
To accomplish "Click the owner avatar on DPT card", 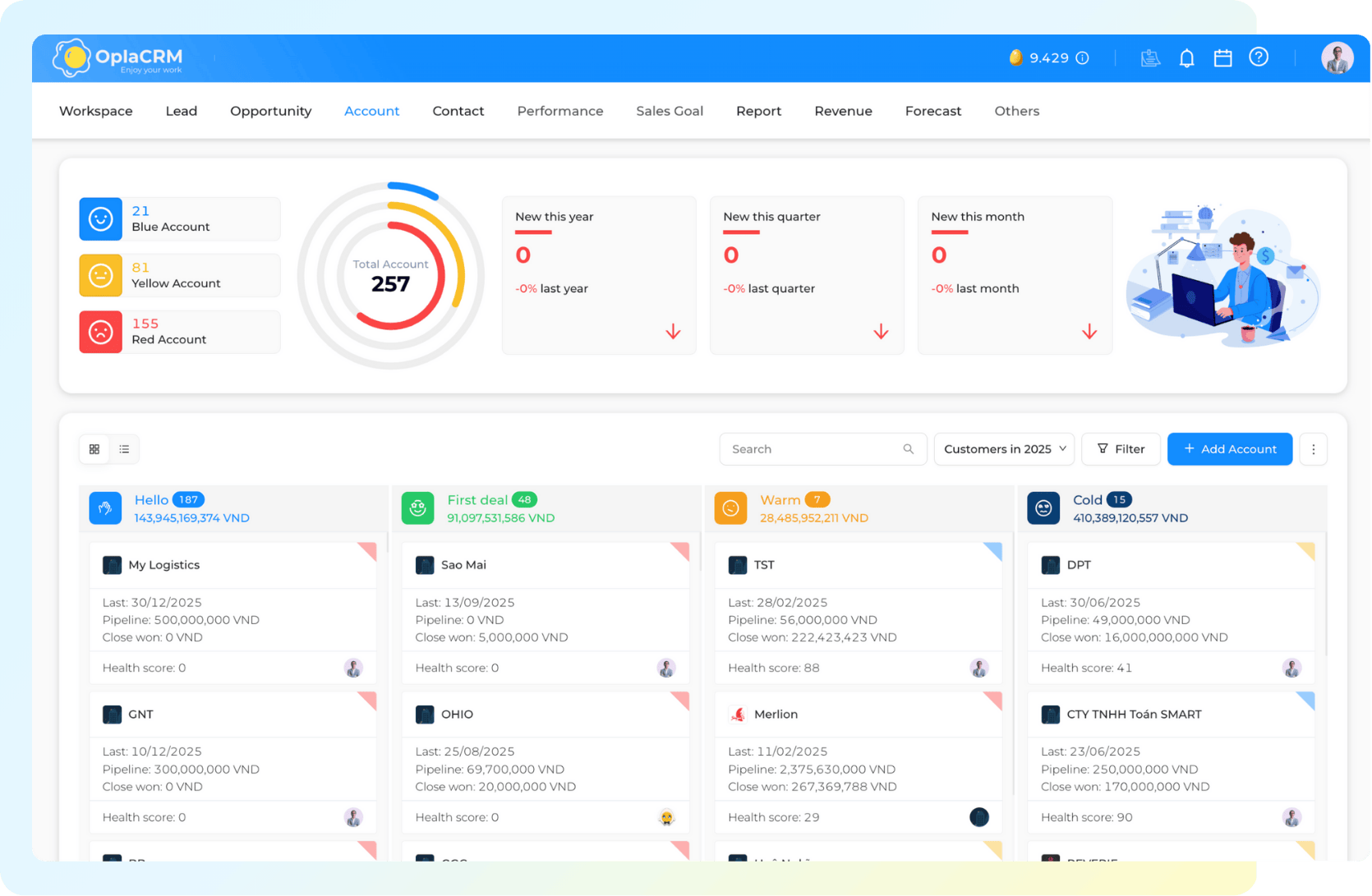I will tap(1291, 668).
